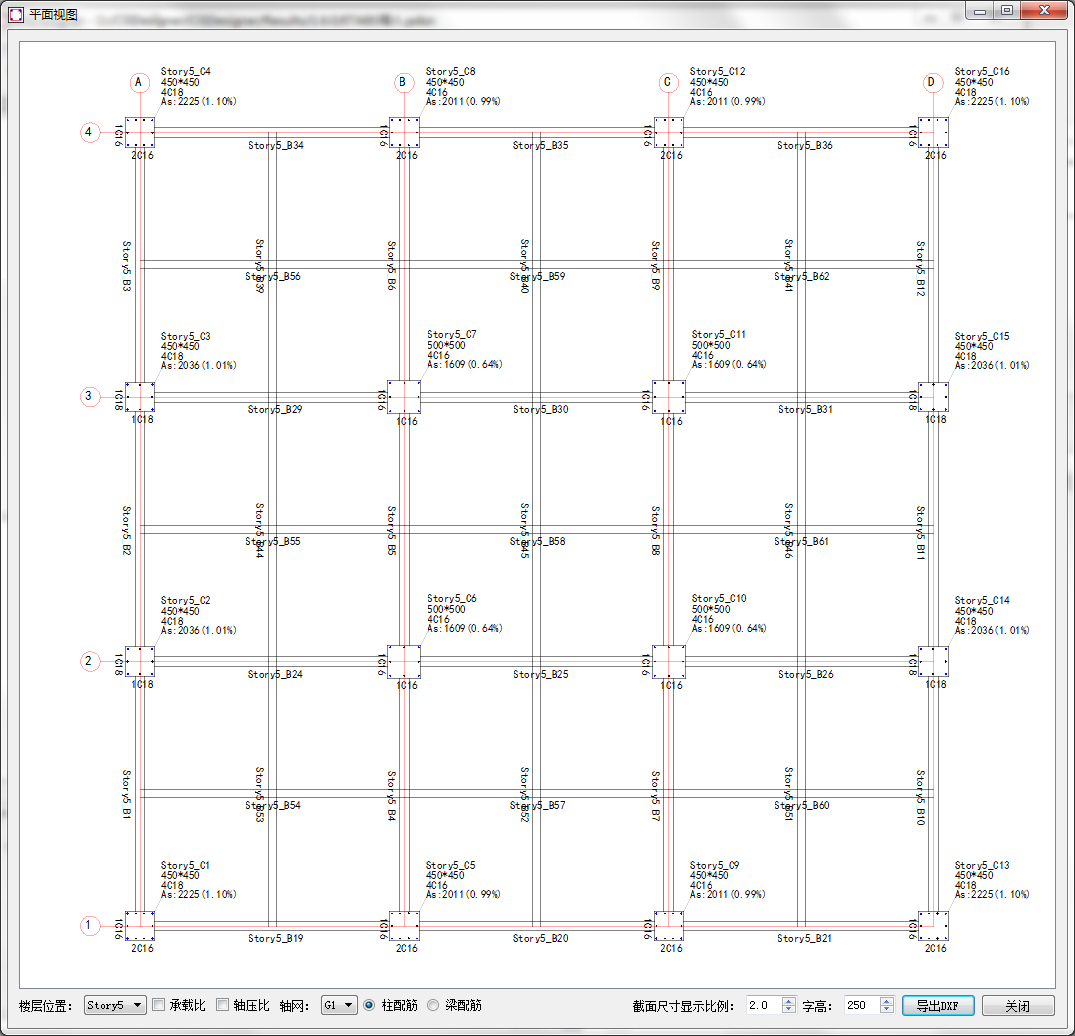1075x1036 pixels.
Task: Open the Story5 floor position dropdown
Action: tap(115, 1005)
